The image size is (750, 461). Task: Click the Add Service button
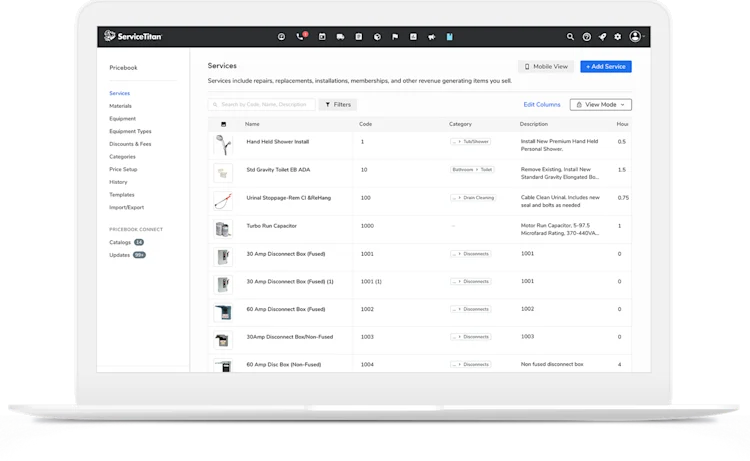coord(606,66)
